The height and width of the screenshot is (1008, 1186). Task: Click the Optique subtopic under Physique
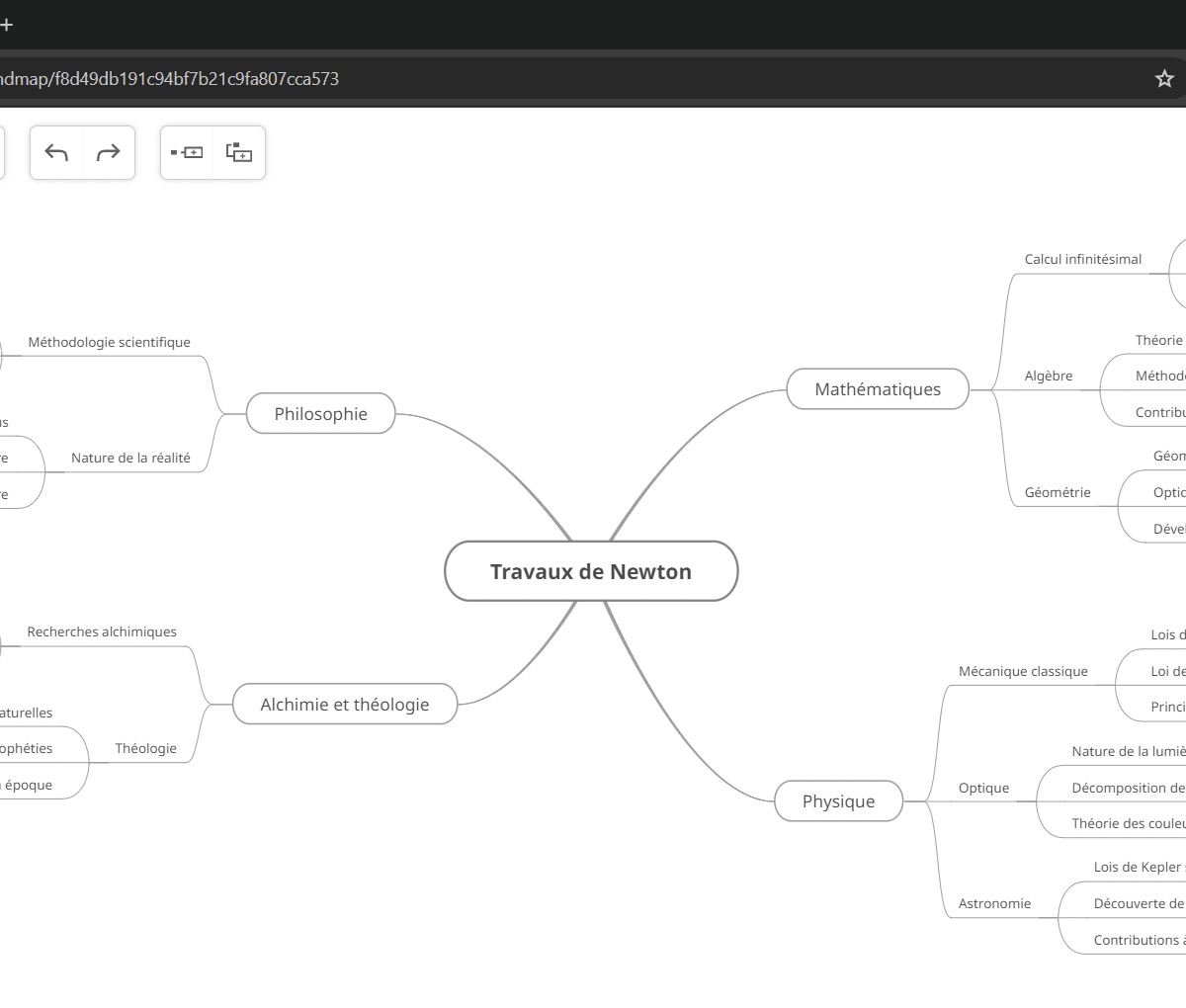tap(983, 789)
